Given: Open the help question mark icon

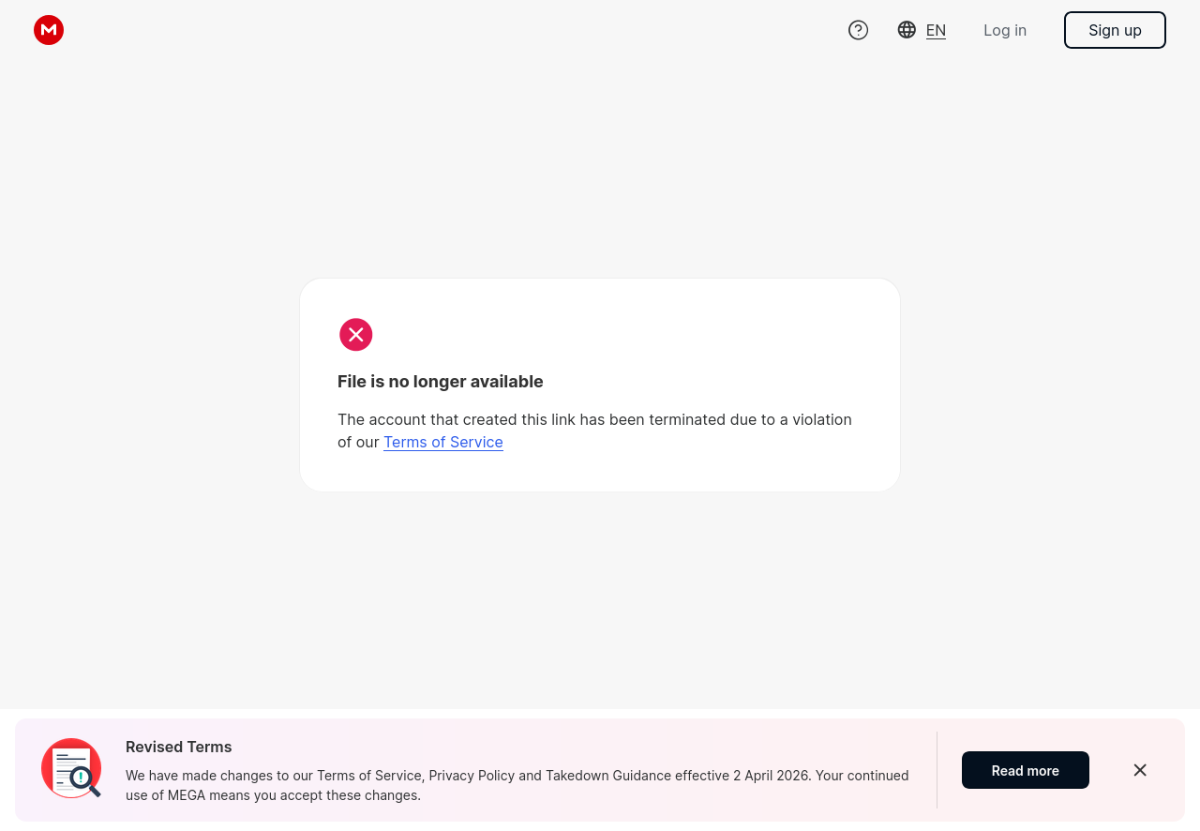Looking at the screenshot, I should [x=858, y=30].
